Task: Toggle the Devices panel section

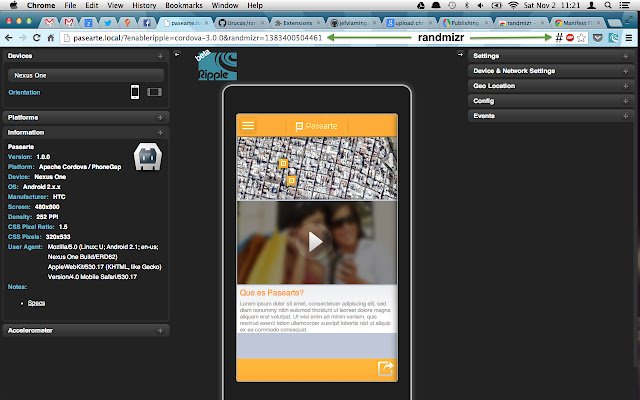Action: pyautogui.click(x=86, y=56)
